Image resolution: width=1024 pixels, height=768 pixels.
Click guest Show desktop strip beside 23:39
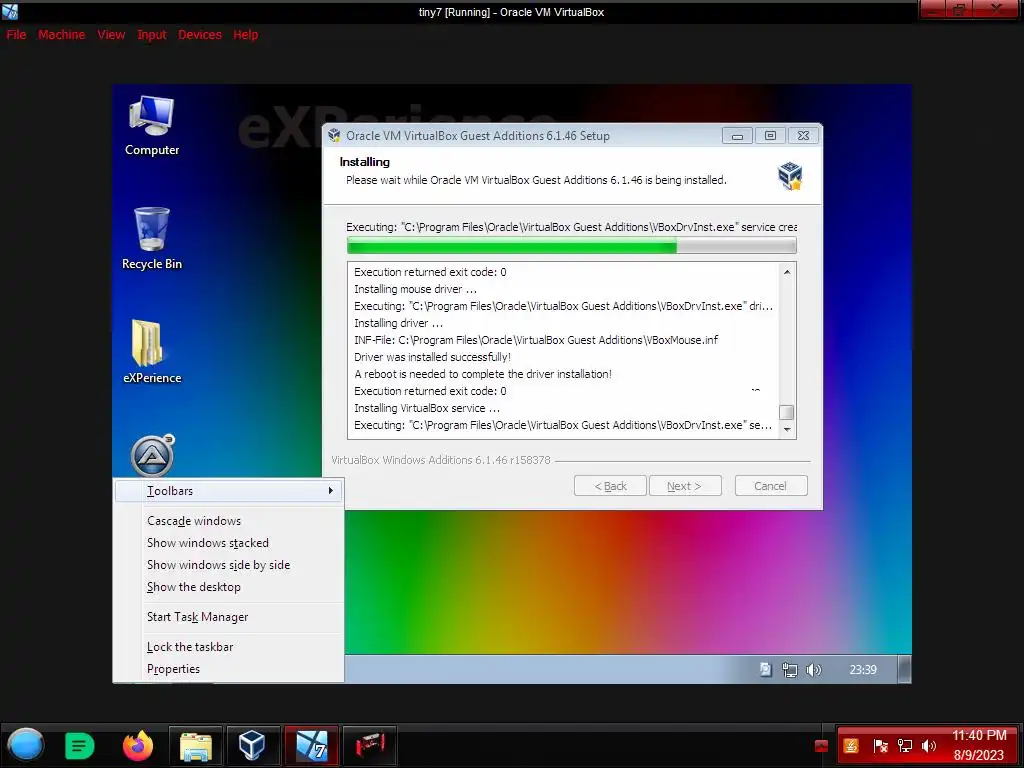[904, 669]
